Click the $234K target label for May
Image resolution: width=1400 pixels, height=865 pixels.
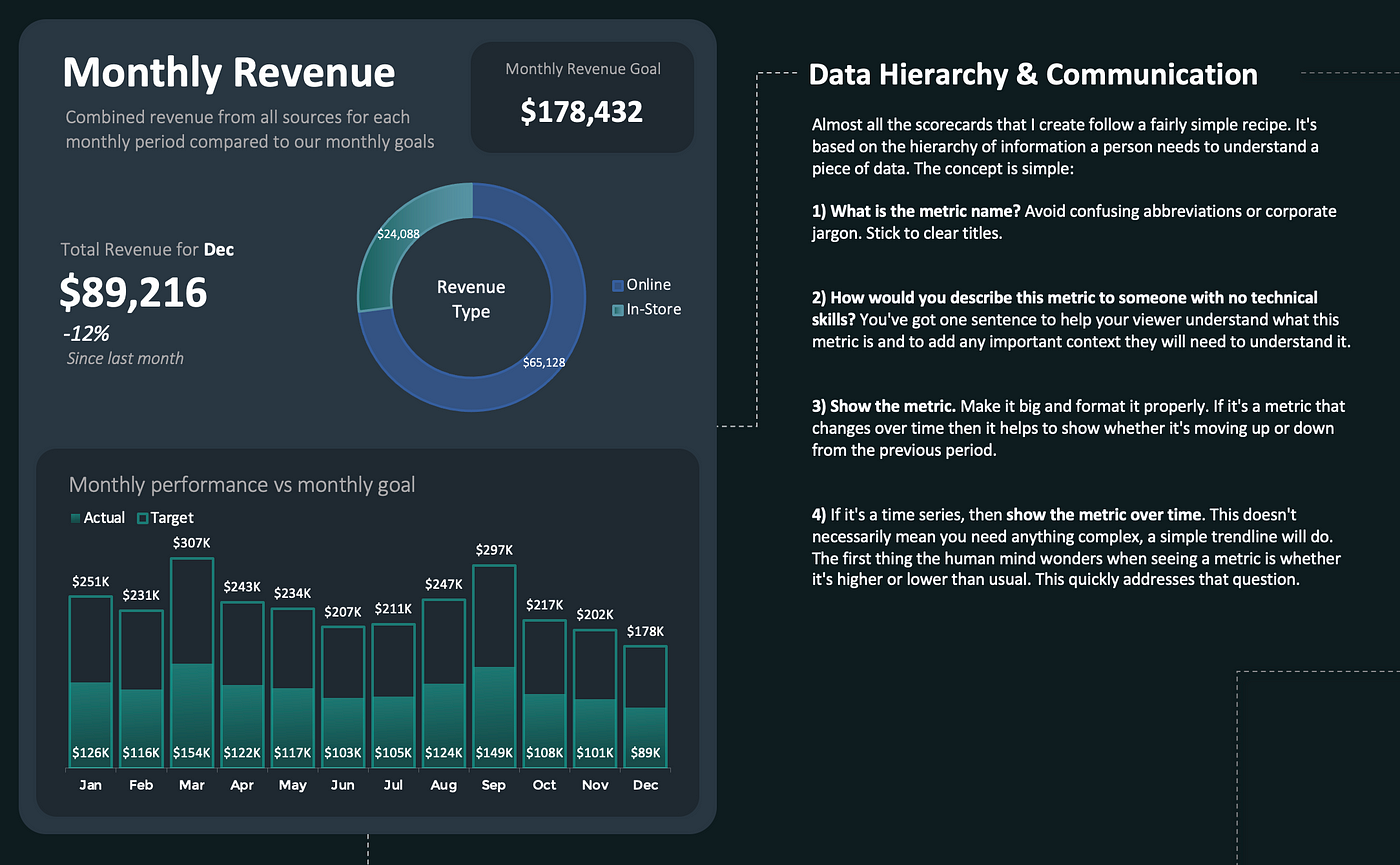tap(292, 593)
